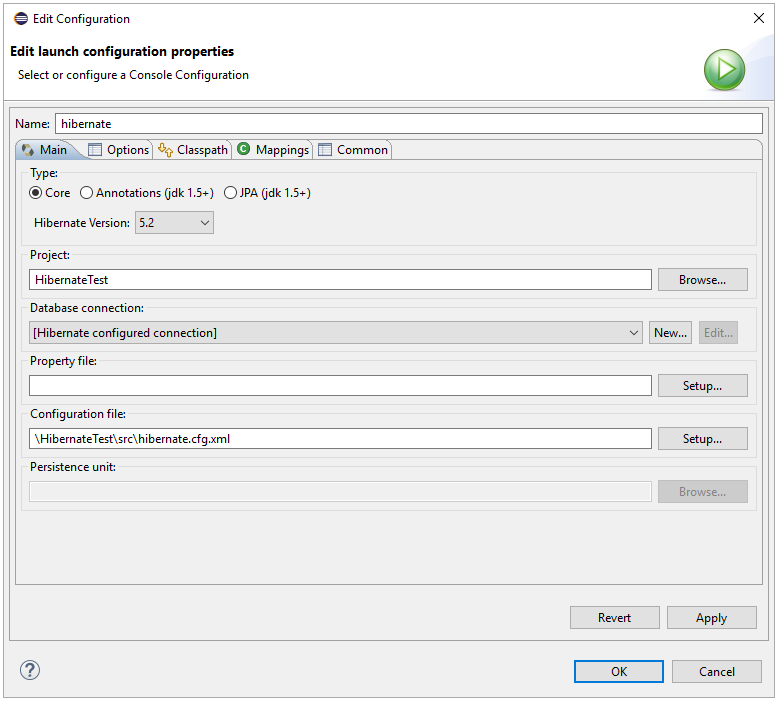779x702 pixels.
Task: Click the Common tab icon
Action: (325, 150)
